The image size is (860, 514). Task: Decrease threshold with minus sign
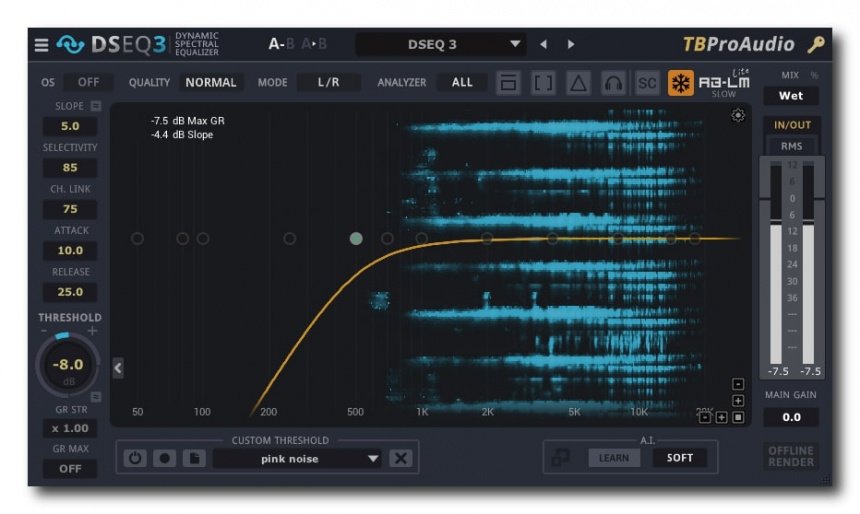[x=44, y=331]
